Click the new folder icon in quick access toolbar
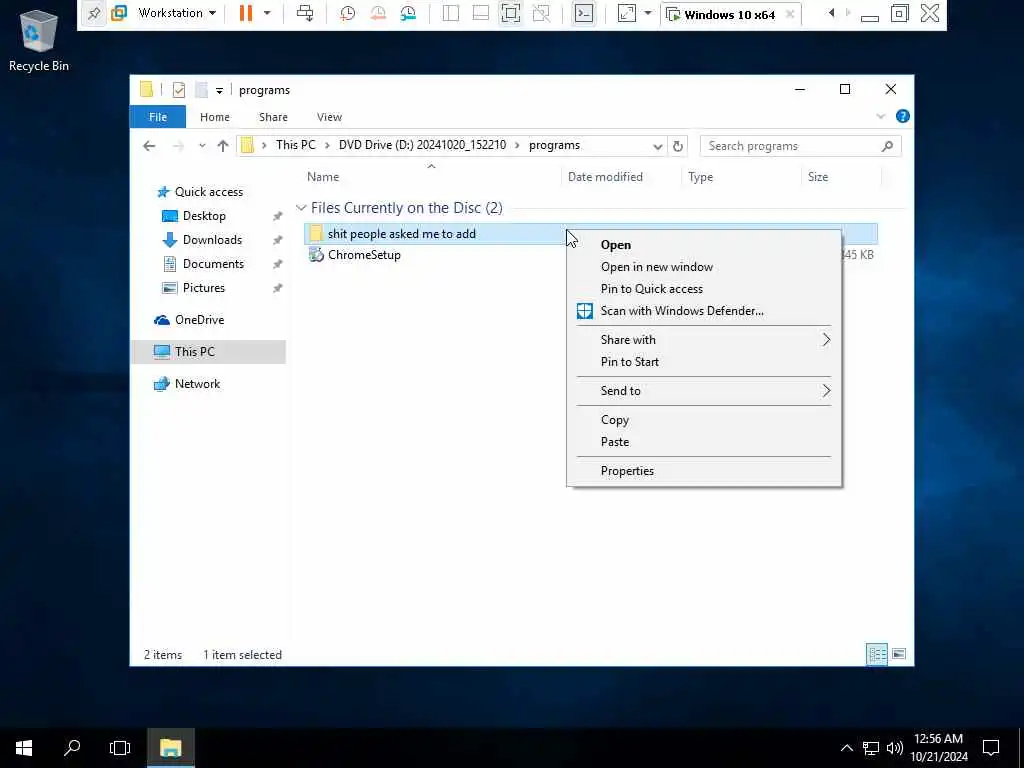 [201, 90]
